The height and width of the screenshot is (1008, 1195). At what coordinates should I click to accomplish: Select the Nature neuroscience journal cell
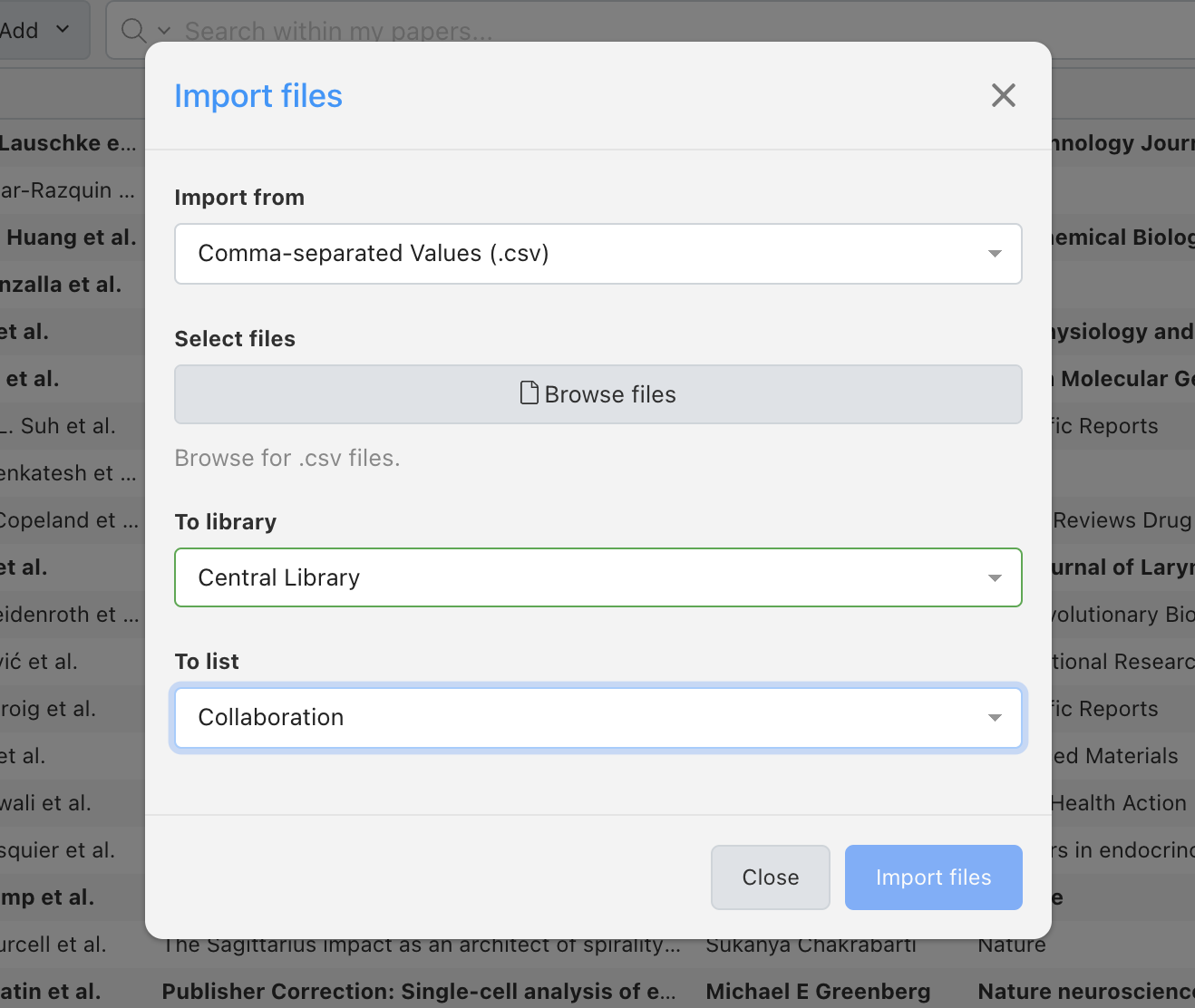[x=1085, y=992]
